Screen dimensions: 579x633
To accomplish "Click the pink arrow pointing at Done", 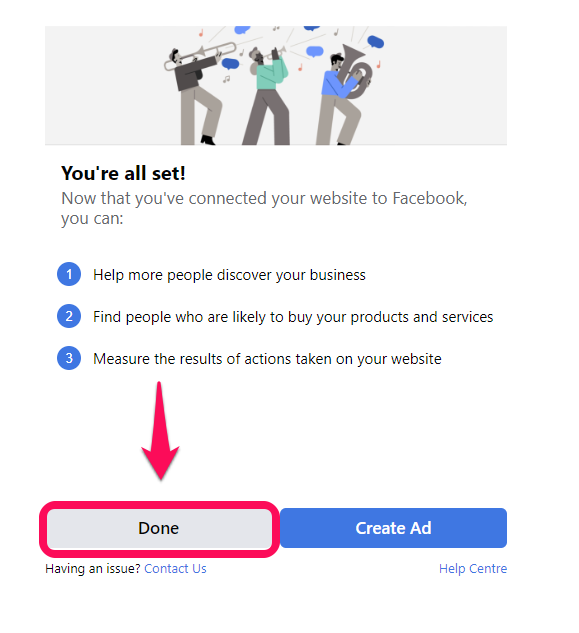I will [160, 431].
